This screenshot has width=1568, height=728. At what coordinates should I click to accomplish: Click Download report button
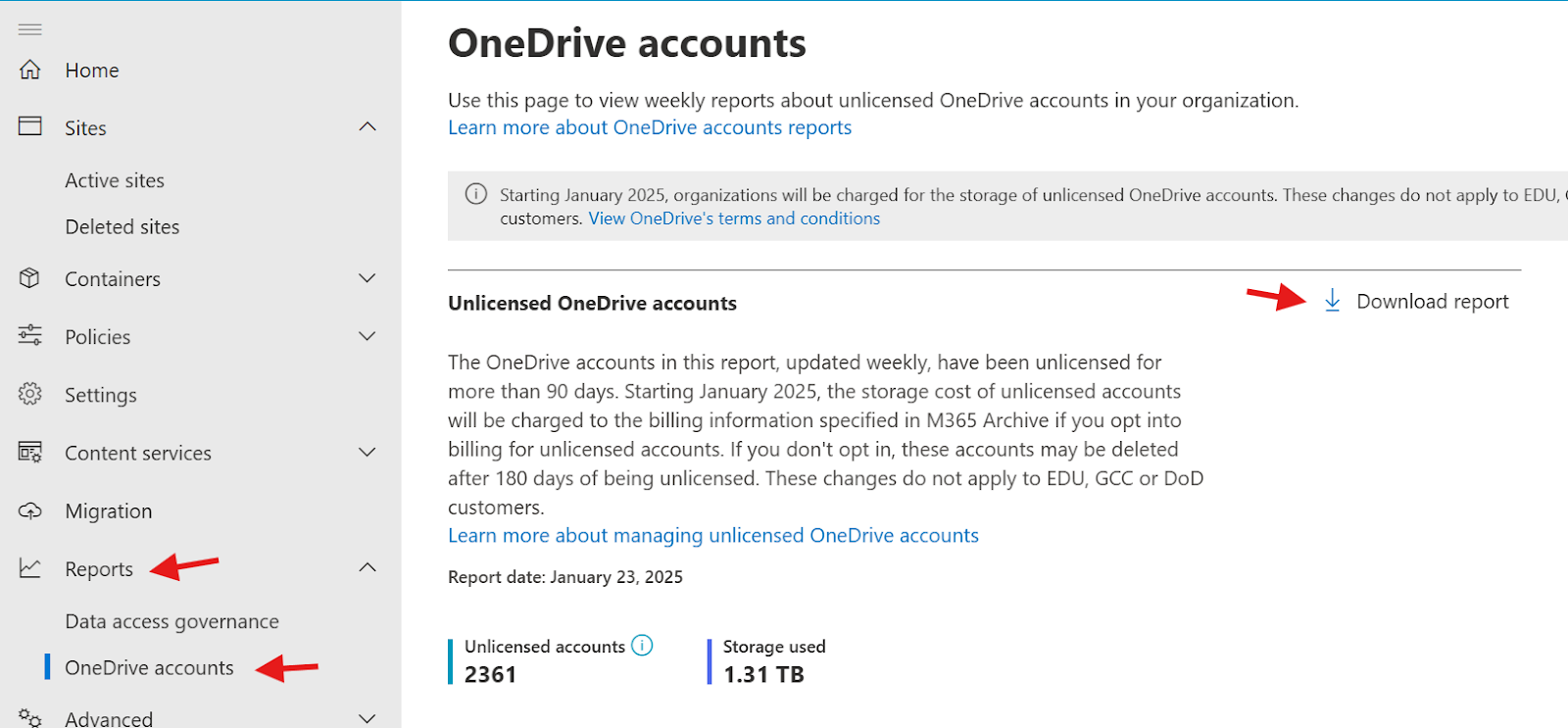click(x=1417, y=301)
